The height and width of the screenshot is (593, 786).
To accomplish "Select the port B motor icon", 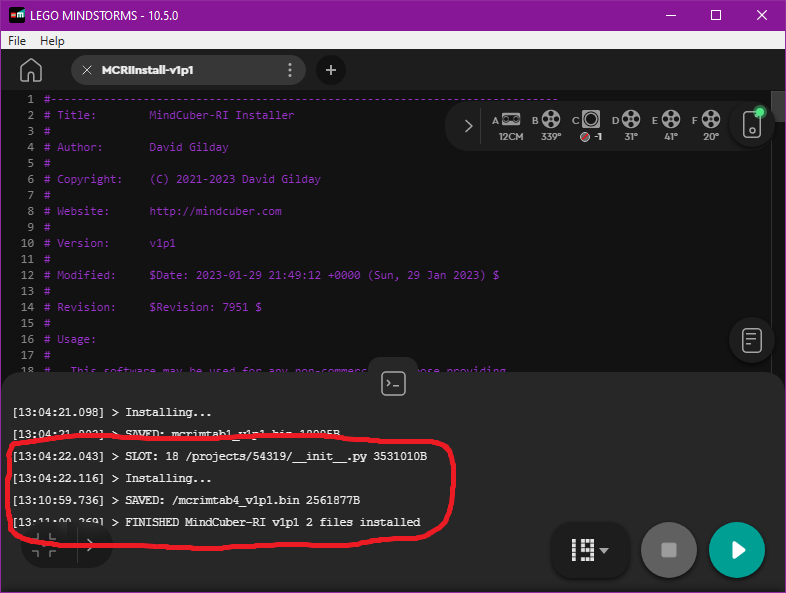I will point(551,120).
